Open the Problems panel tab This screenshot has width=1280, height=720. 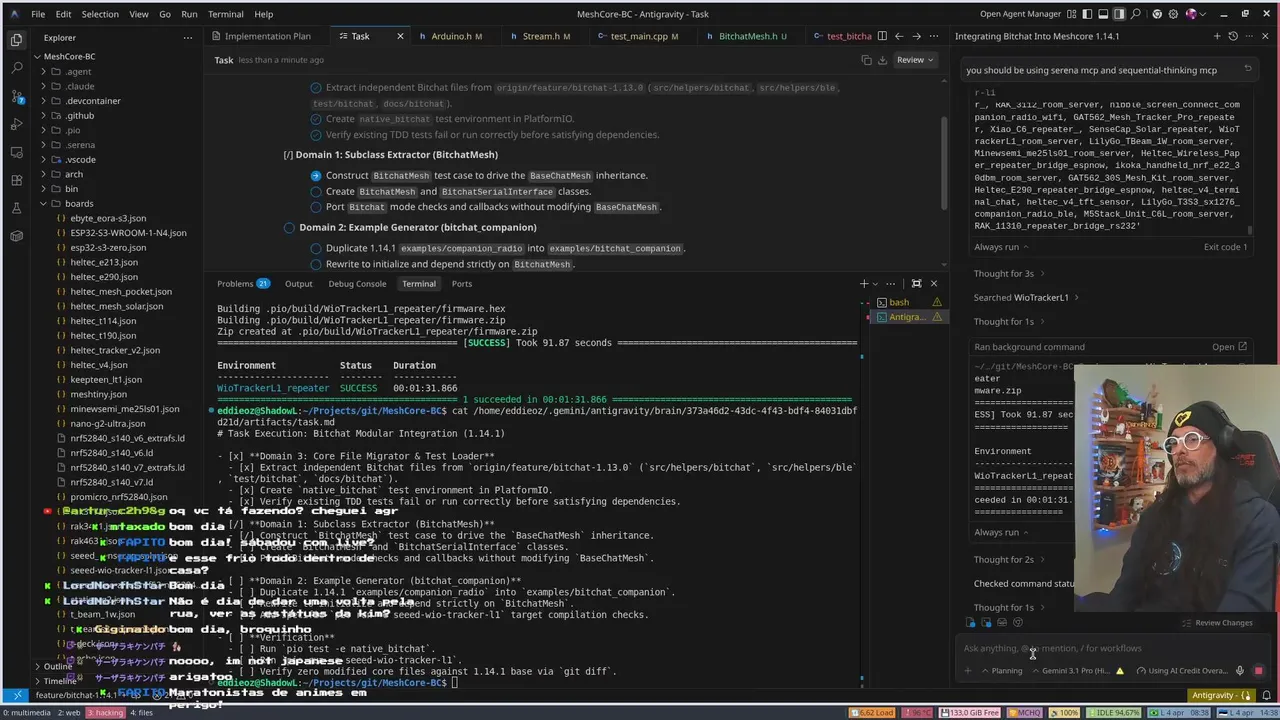[x=243, y=283]
